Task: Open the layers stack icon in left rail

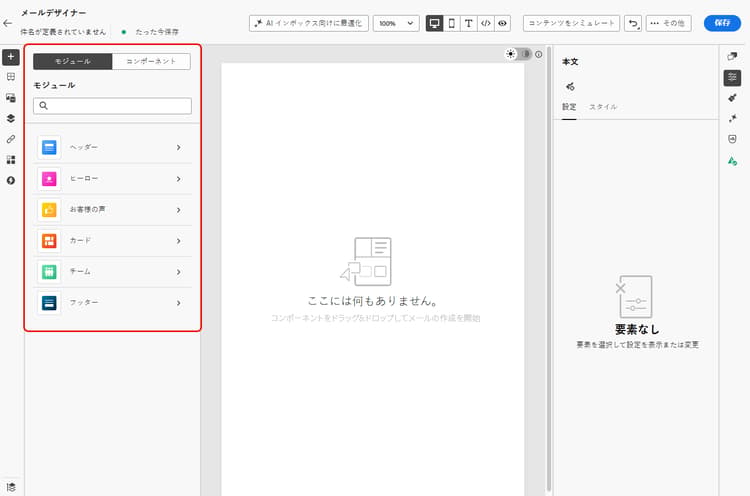Action: pyautogui.click(x=11, y=118)
